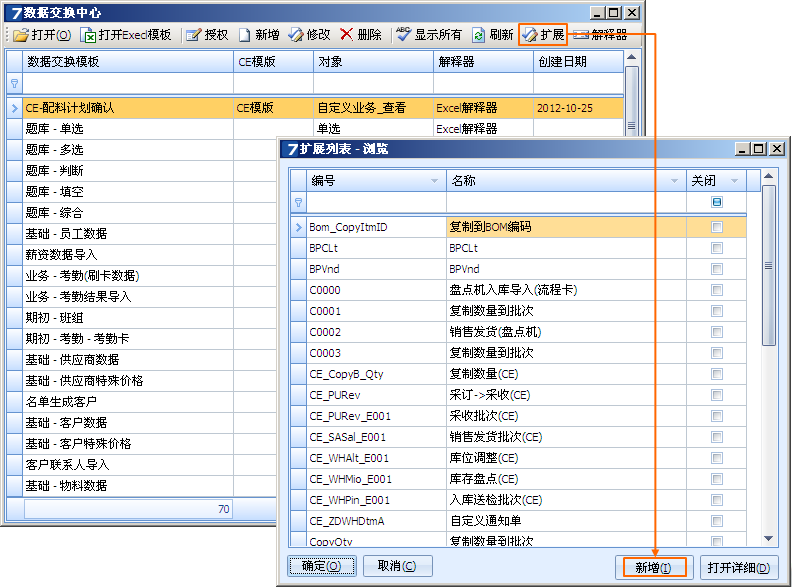The height and width of the screenshot is (587, 792).
Task: Open the 编号 column filter dropdown
Action: 435,181
